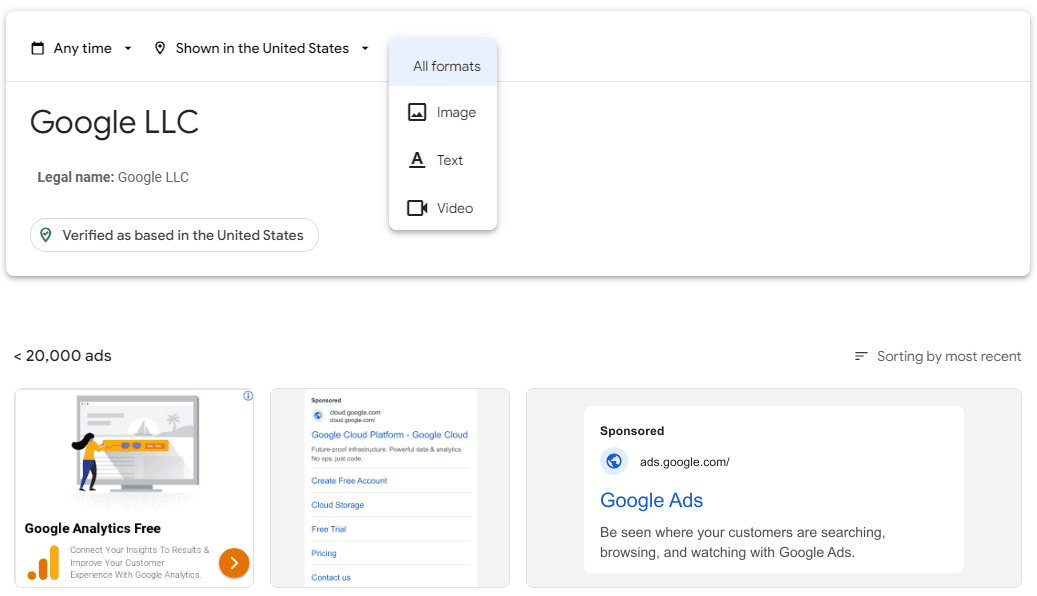This screenshot has width=1037, height=596.
Task: Click the orange arrow button on Analytics ad
Action: tap(234, 563)
